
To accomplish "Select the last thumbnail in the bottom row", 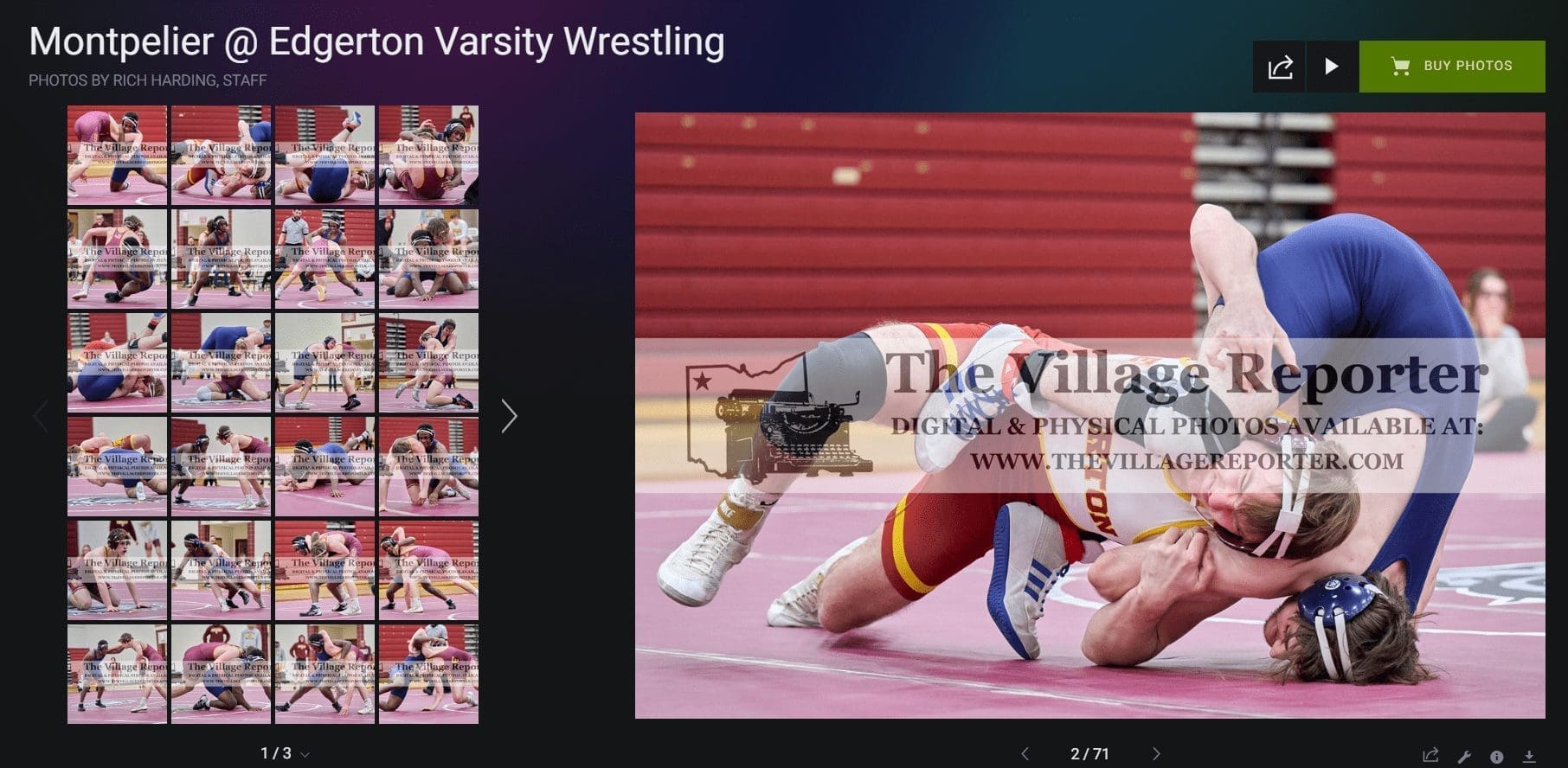I will (x=428, y=674).
